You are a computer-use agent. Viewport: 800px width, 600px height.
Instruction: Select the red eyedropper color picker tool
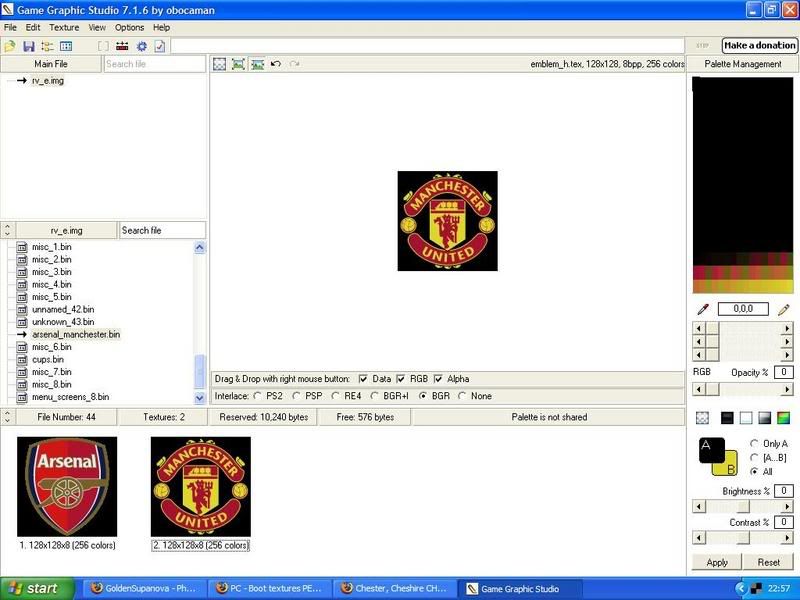703,309
